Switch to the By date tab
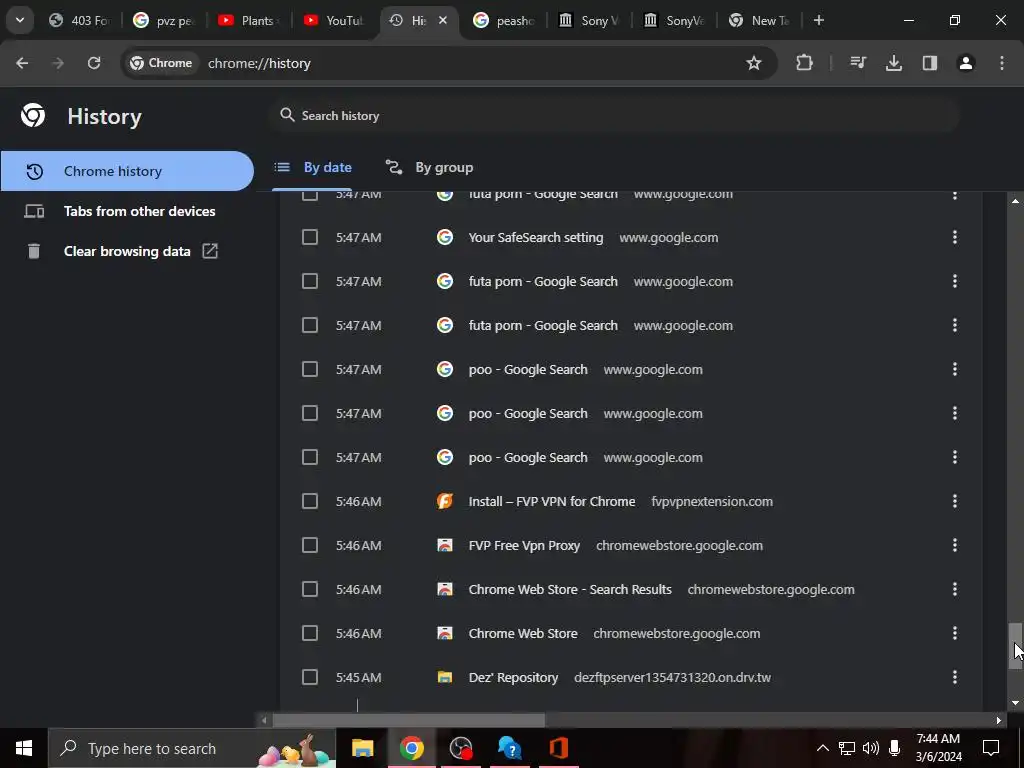This screenshot has width=1024, height=768. [x=312, y=168]
